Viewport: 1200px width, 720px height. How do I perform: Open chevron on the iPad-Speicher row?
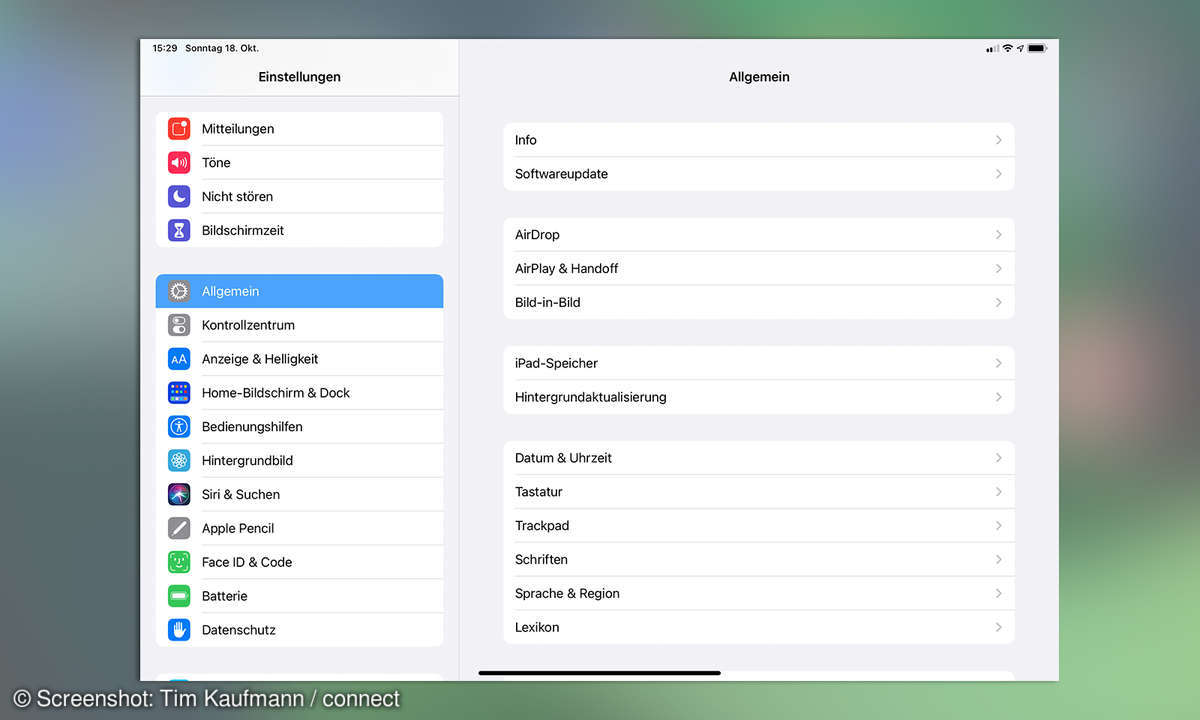(x=998, y=363)
